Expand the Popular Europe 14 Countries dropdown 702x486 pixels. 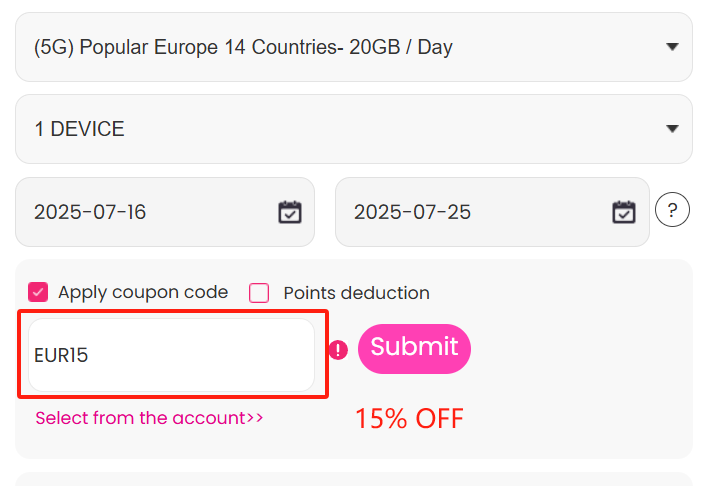tap(354, 47)
